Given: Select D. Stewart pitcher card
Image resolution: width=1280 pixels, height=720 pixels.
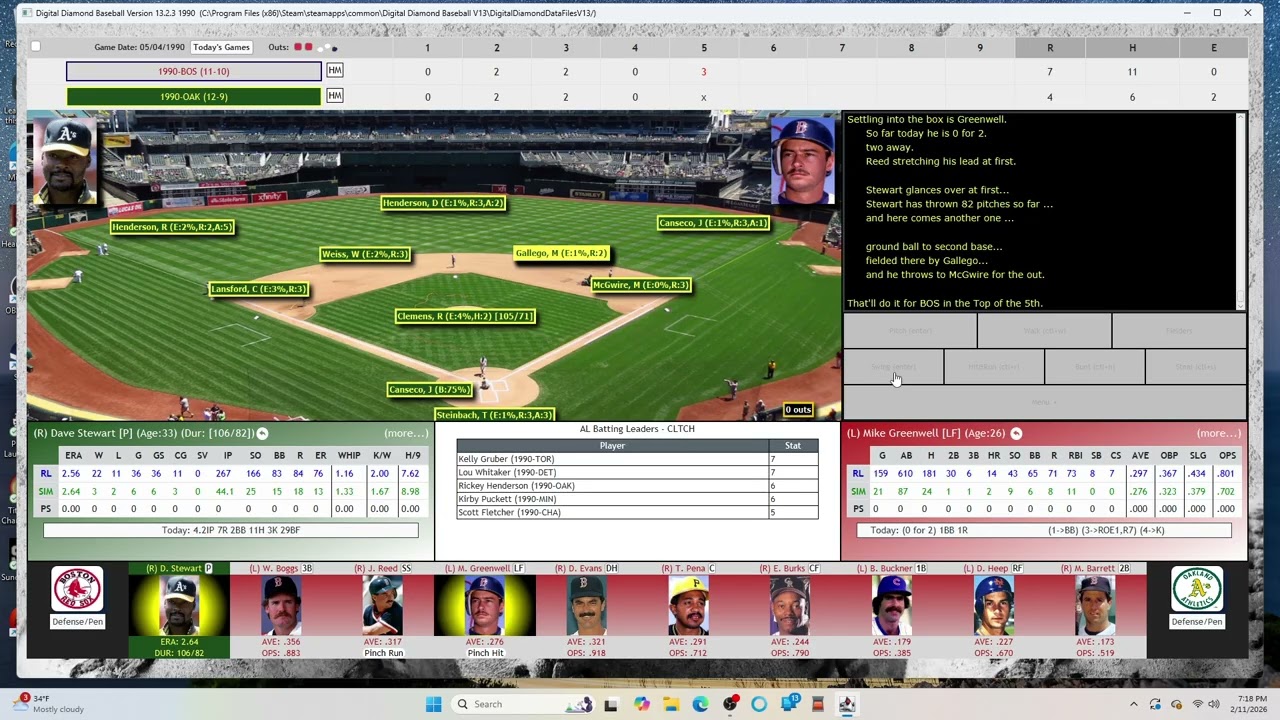Looking at the screenshot, I should (179, 610).
